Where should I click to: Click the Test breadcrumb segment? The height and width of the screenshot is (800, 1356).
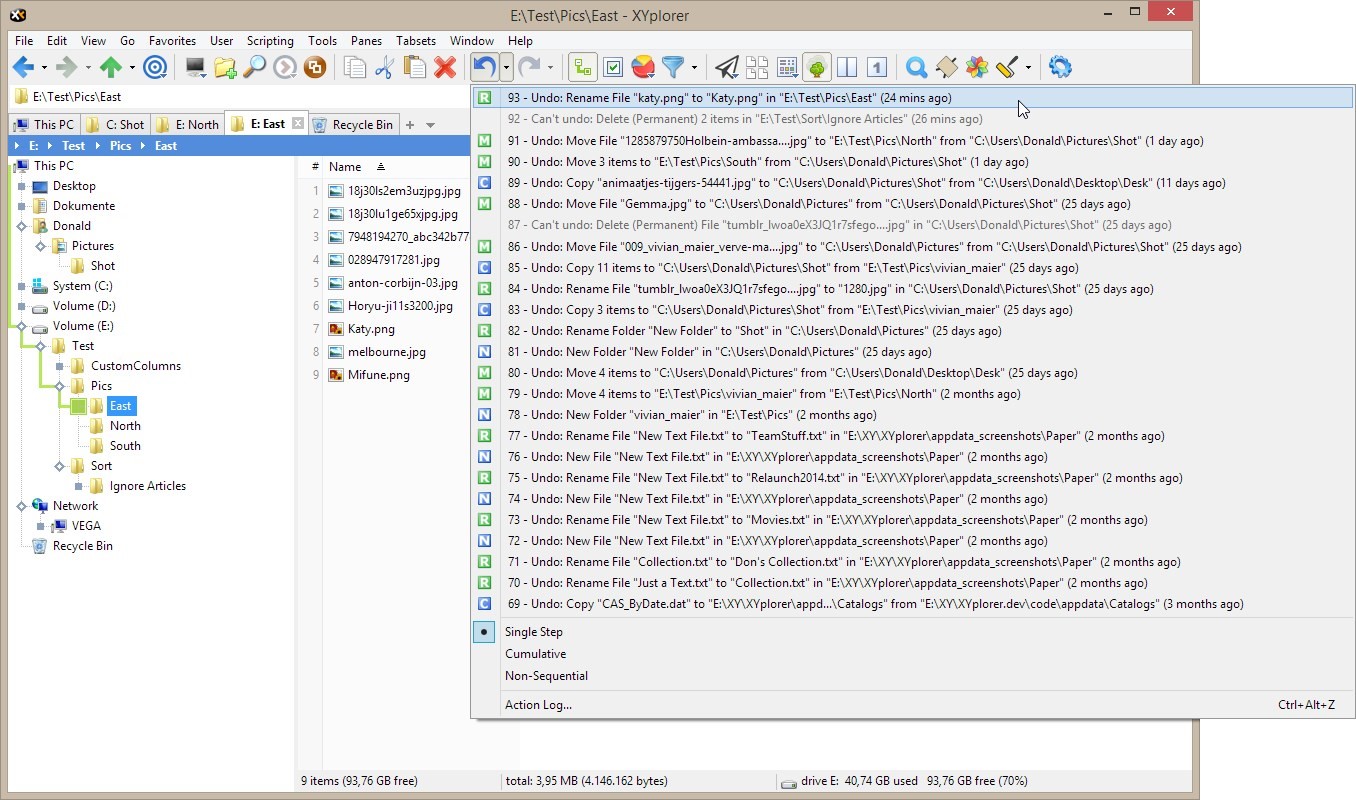click(74, 146)
